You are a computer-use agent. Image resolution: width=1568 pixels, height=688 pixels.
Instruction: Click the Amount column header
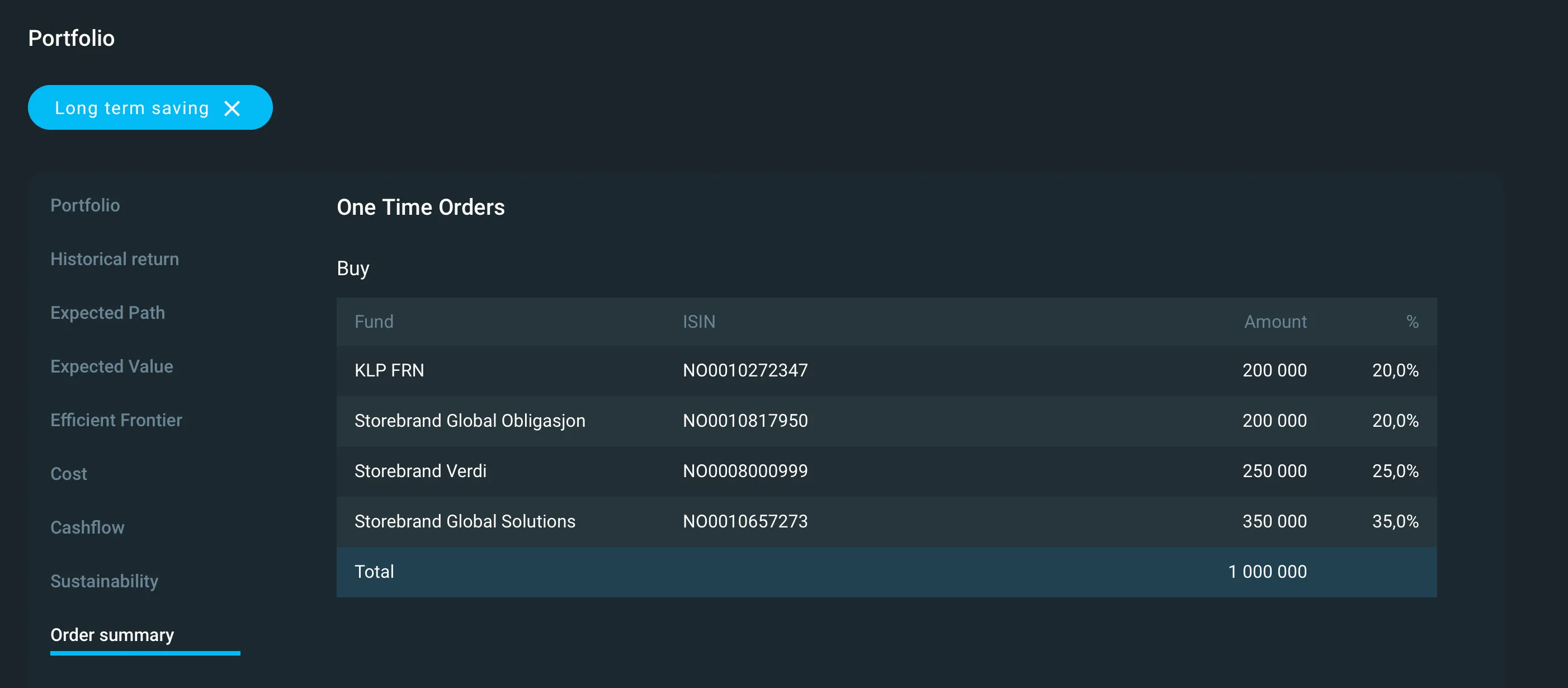pos(1275,322)
